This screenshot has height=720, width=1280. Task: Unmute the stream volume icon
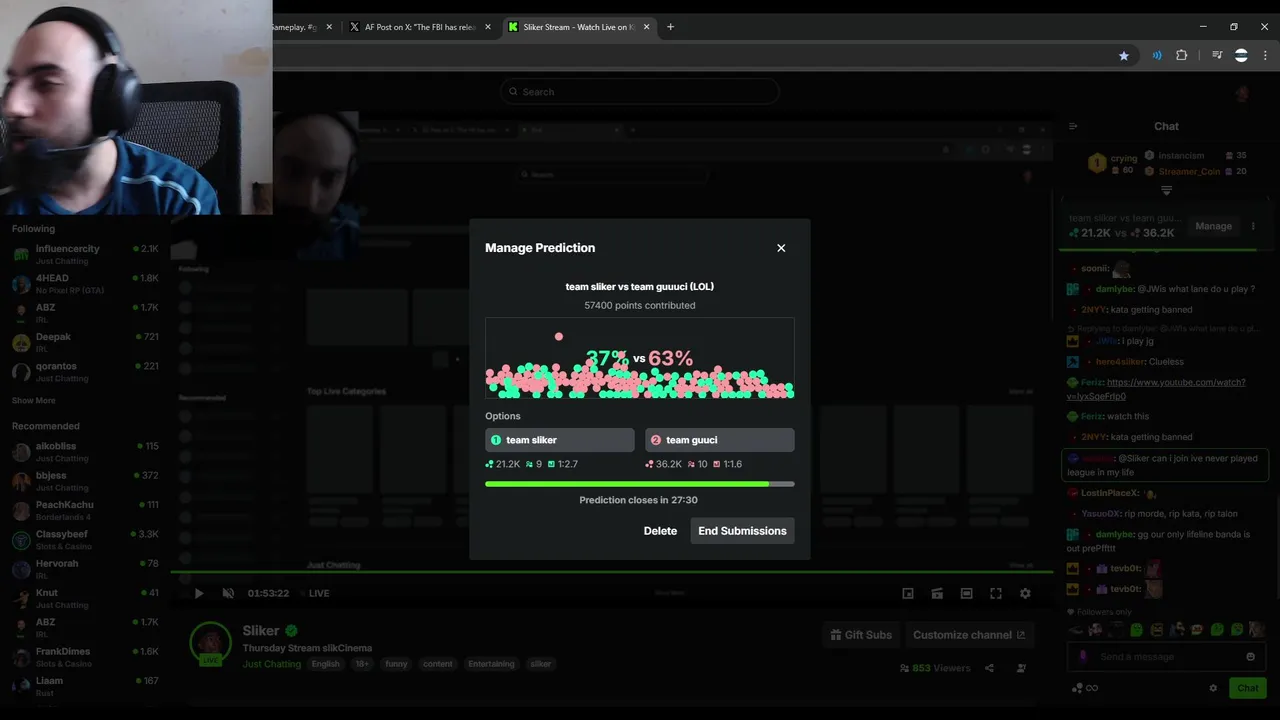click(228, 593)
